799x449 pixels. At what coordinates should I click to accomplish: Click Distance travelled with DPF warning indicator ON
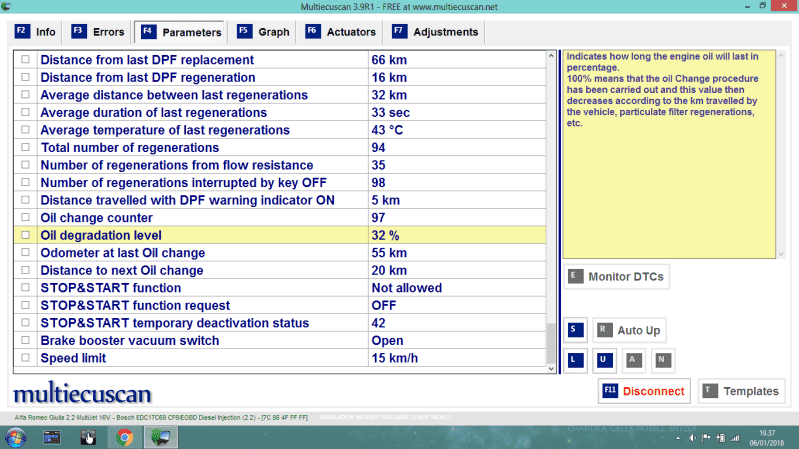[x=280, y=200]
